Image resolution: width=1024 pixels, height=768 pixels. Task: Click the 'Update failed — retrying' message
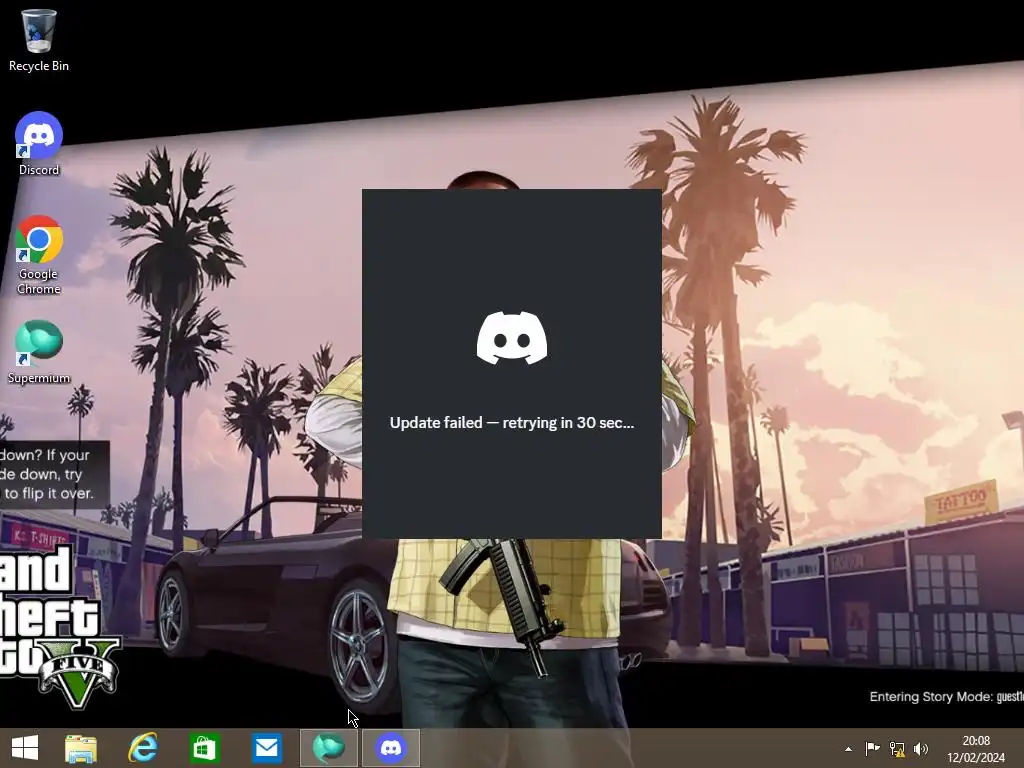click(512, 423)
